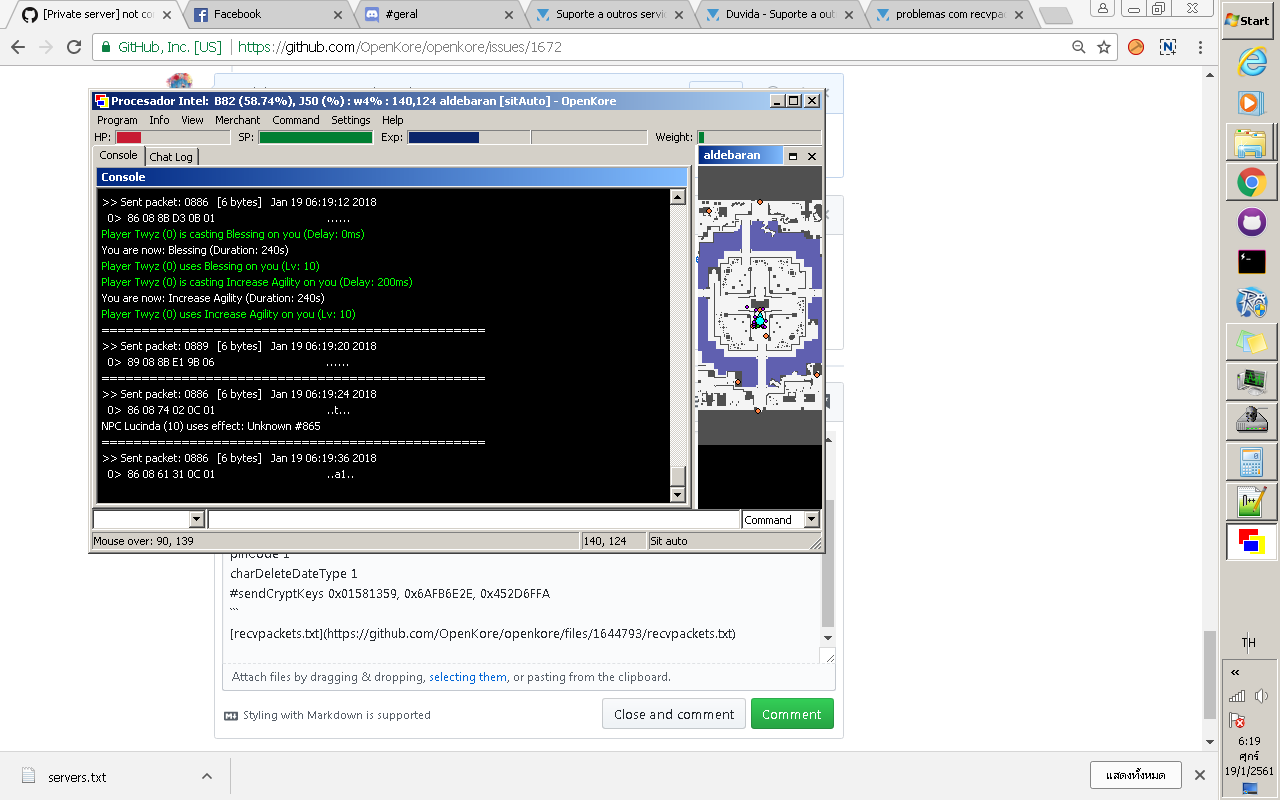
Task: Mute audio via the tray speaker icon
Action: coord(1262,696)
